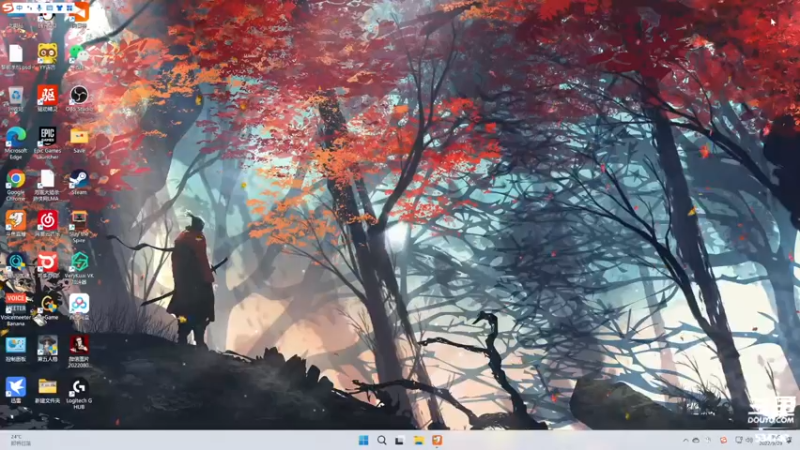
Task: Open volume control speaker icon
Action: 749,440
